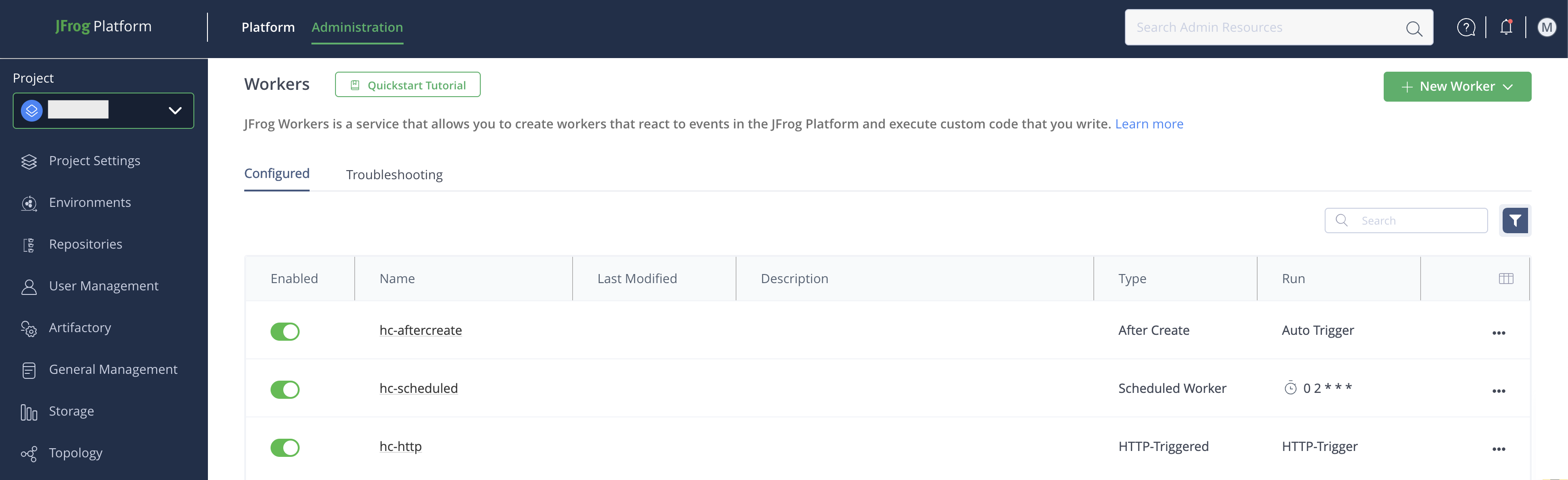This screenshot has height=480, width=1568.
Task: Click the book icon in Quickstart Tutorial
Action: 355,85
